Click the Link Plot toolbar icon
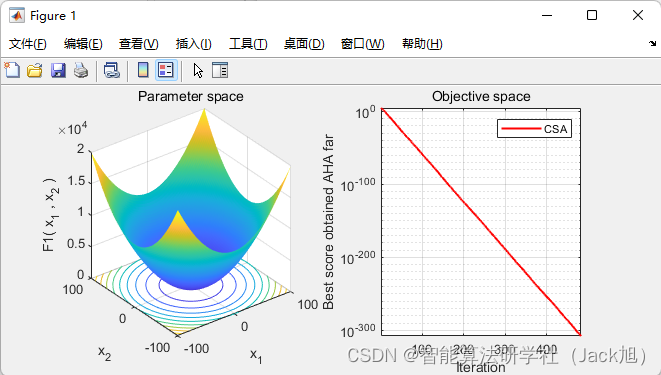661x375 pixels. [x=112, y=70]
